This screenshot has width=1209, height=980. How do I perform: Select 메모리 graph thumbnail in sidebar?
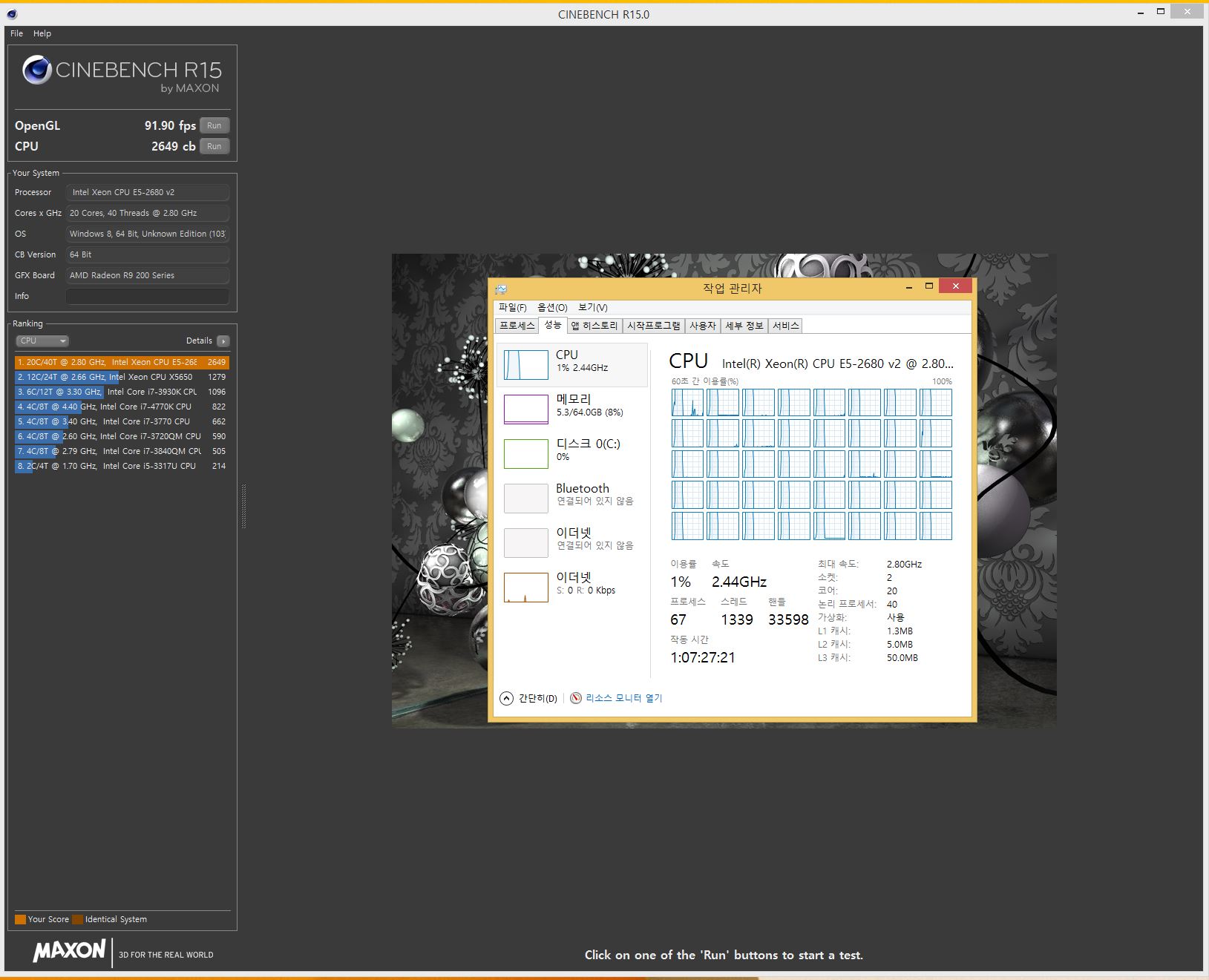pos(526,409)
